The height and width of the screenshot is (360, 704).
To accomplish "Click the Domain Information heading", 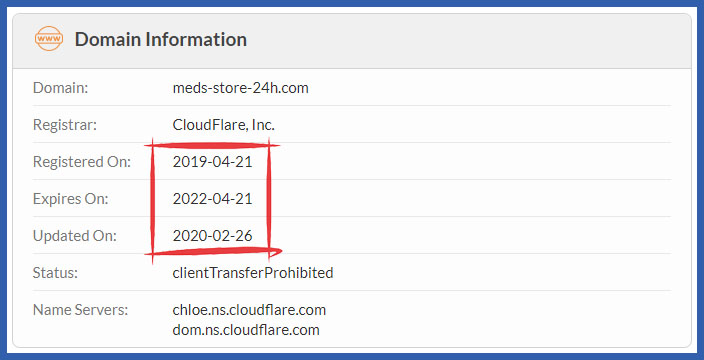I will click(161, 40).
